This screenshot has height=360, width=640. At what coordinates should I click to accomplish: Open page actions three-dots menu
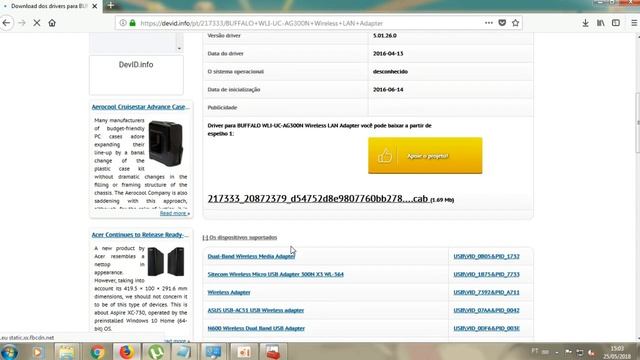click(489, 23)
